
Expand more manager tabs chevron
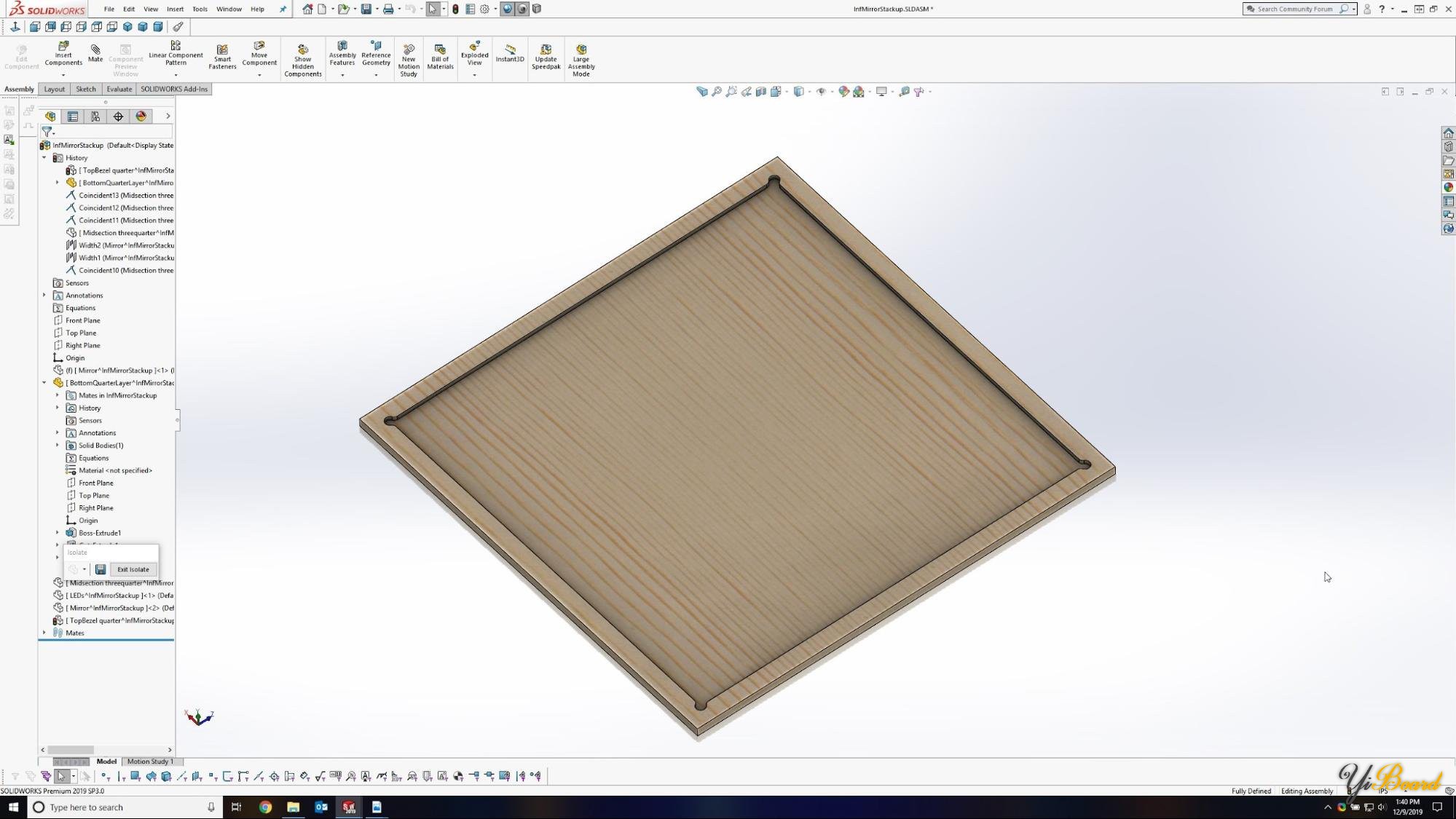(x=168, y=116)
